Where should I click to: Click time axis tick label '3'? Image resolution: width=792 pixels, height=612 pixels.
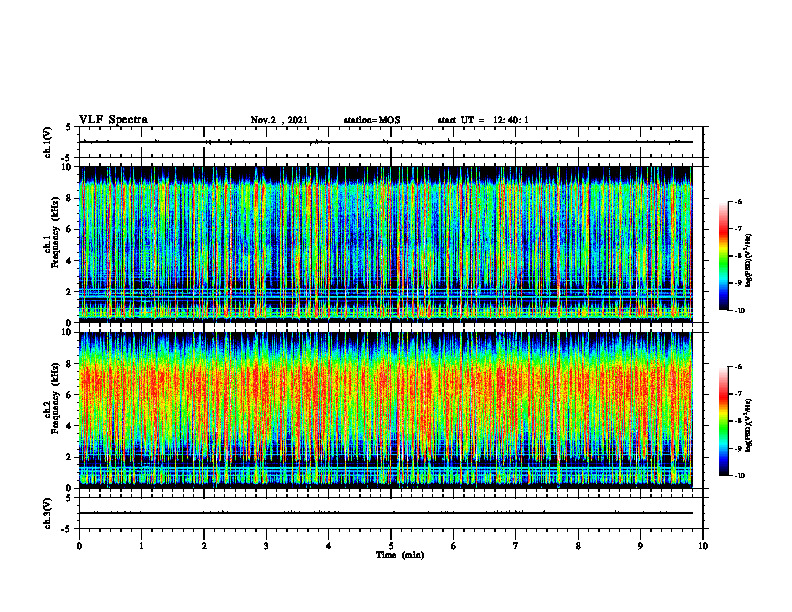(266, 546)
